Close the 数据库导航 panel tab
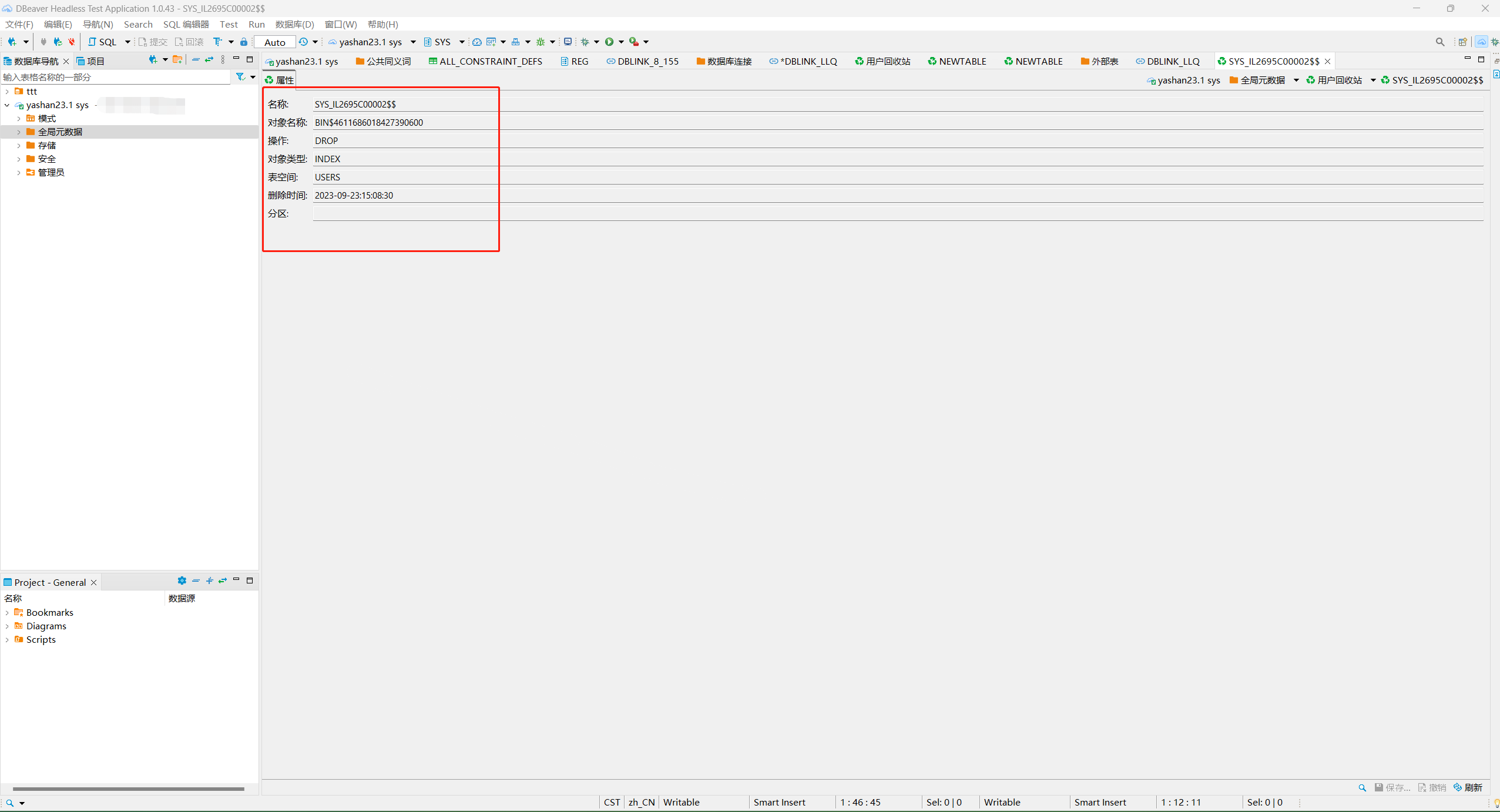The width and height of the screenshot is (1500, 812). coord(66,61)
